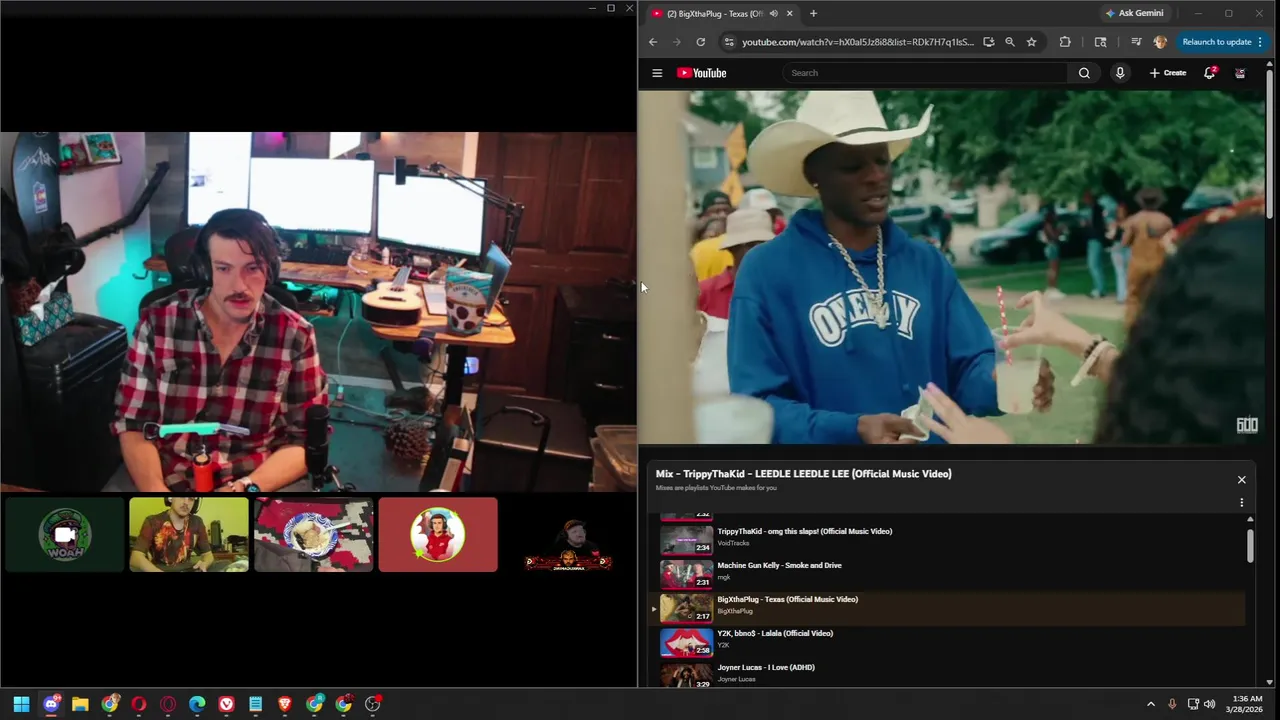The height and width of the screenshot is (720, 1280).
Task: Click the YouTube search magnifier button
Action: (1084, 73)
